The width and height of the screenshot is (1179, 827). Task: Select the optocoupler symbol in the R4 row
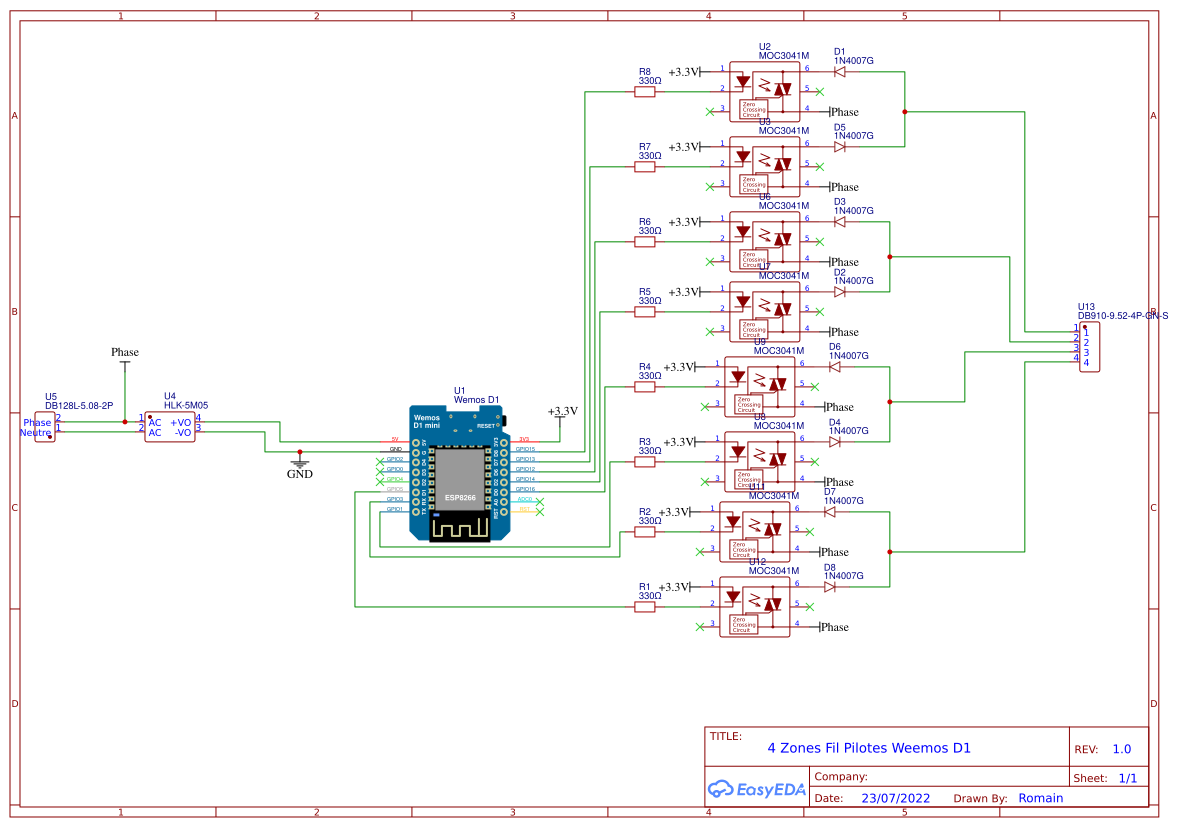[759, 387]
